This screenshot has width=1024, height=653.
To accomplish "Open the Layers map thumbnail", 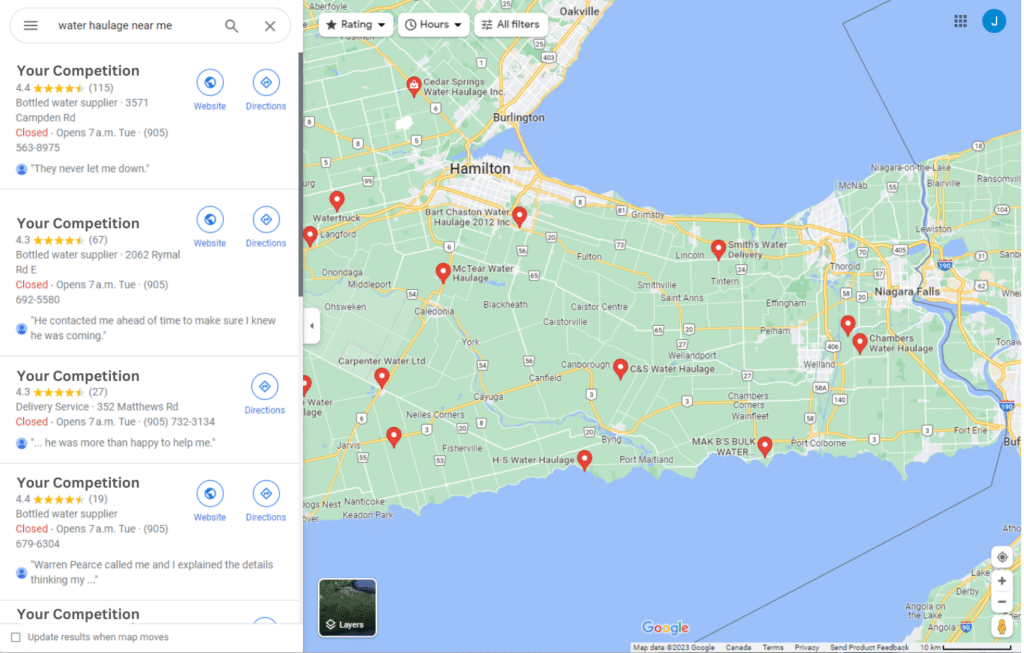I will click(347, 607).
